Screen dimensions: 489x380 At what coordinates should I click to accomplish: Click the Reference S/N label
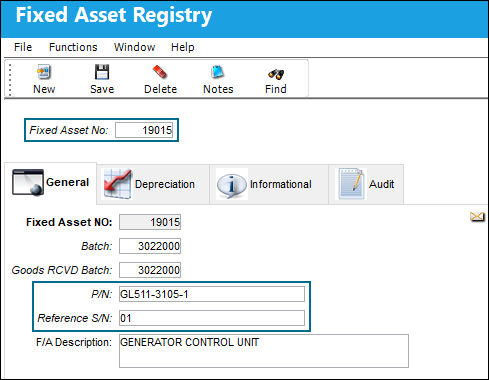75,318
